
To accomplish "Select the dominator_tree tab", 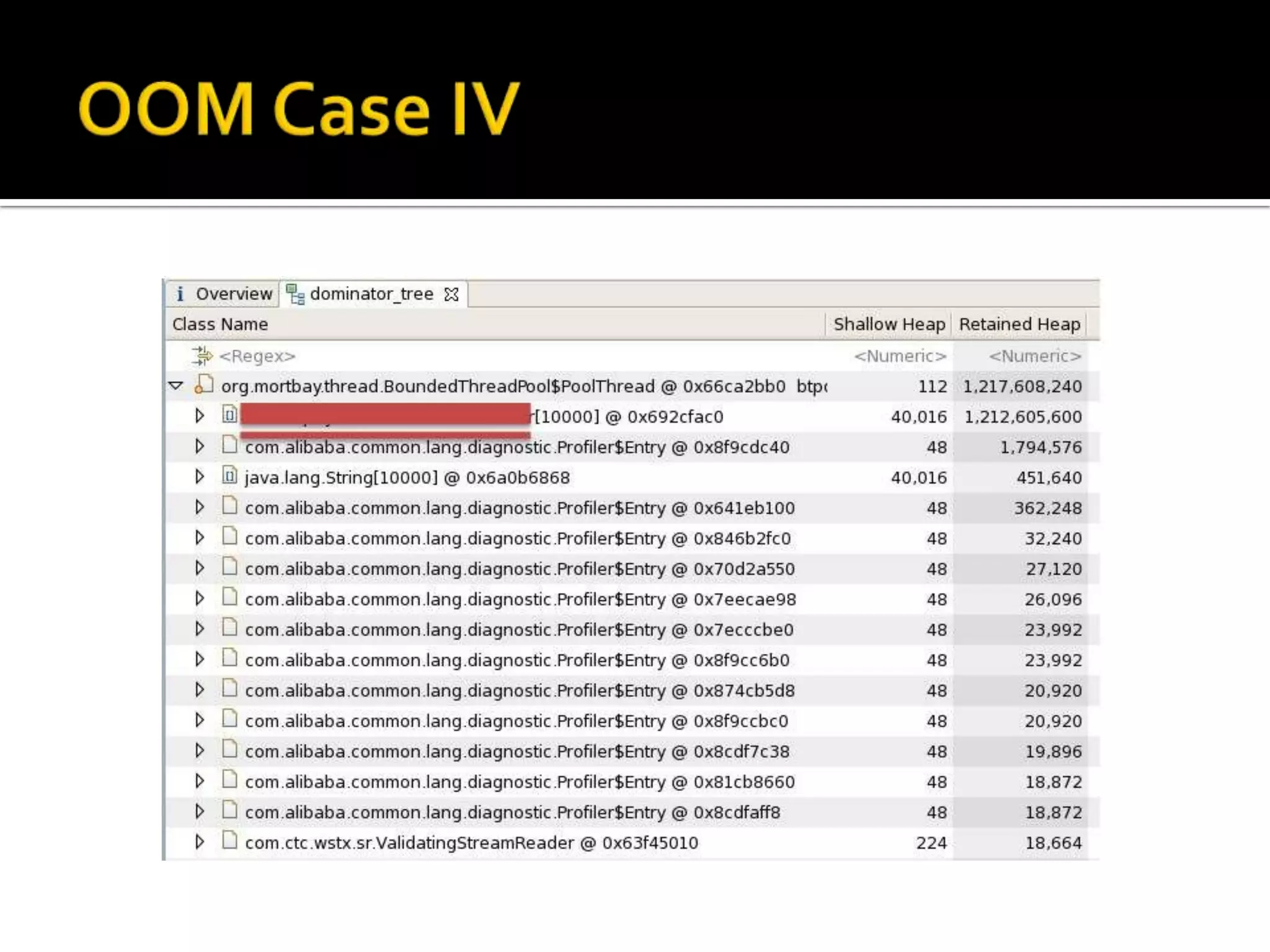I will coord(371,294).
